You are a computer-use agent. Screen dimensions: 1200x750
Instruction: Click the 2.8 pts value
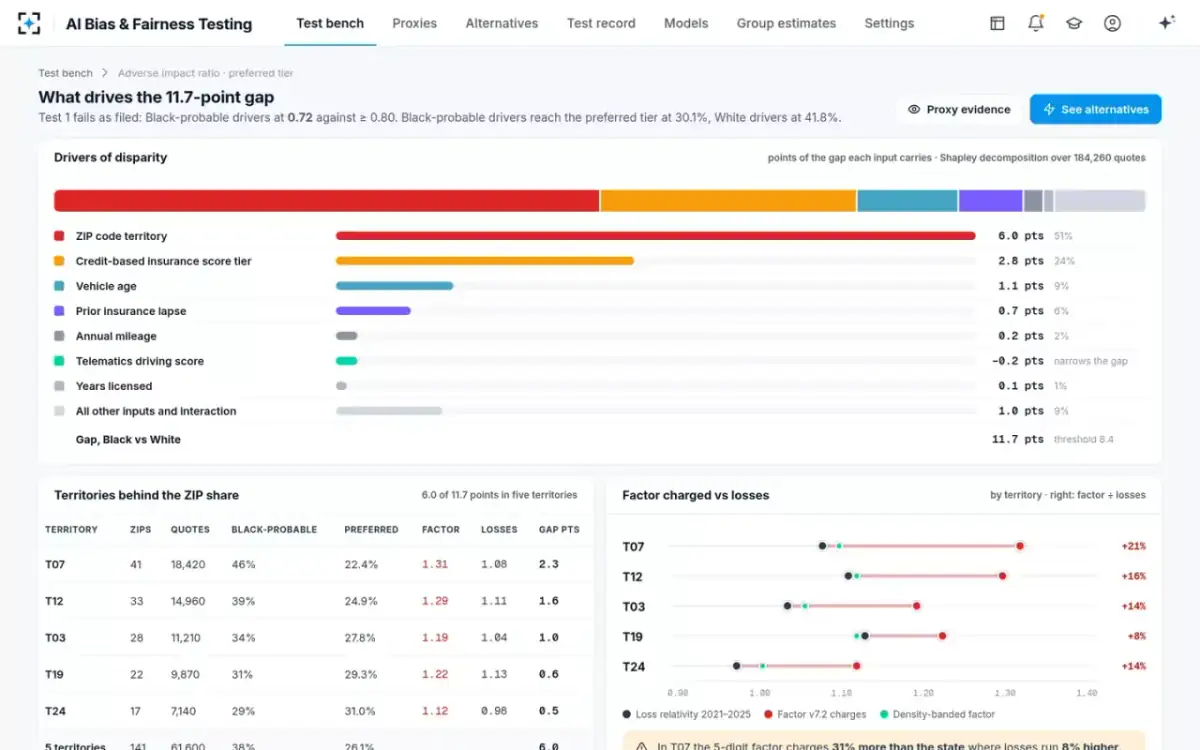pos(1021,261)
